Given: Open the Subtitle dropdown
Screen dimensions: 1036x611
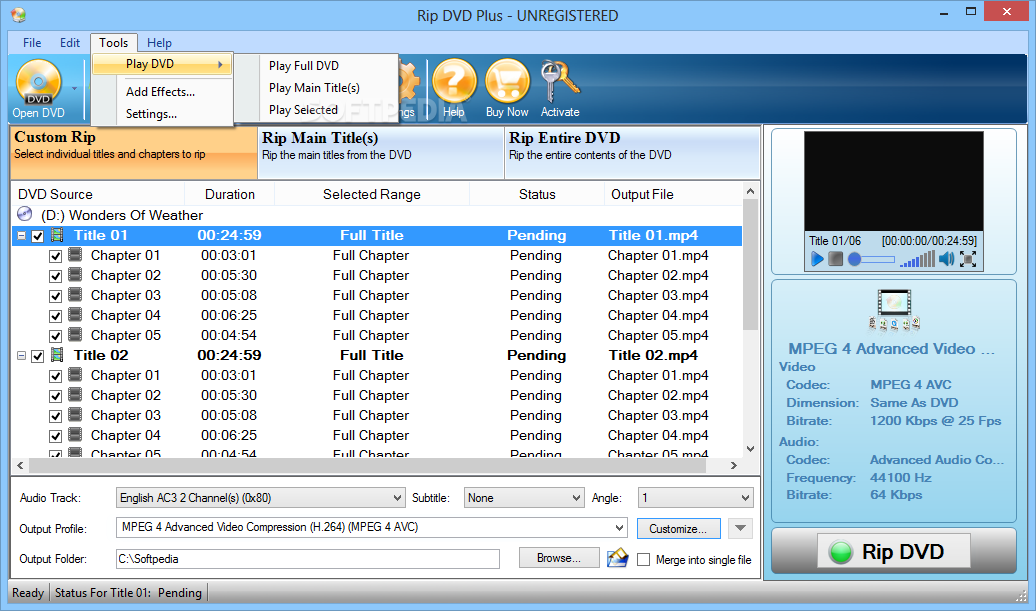Looking at the screenshot, I should (524, 497).
